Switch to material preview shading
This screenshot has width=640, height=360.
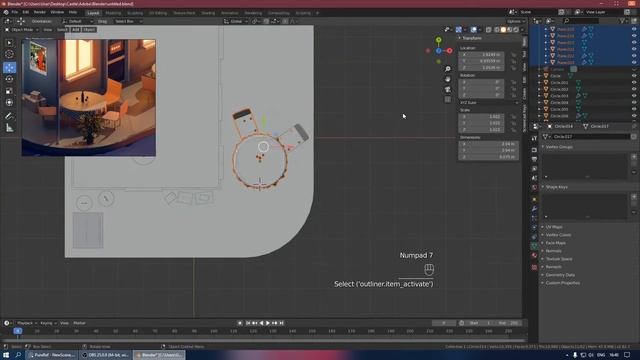[x=509, y=30]
